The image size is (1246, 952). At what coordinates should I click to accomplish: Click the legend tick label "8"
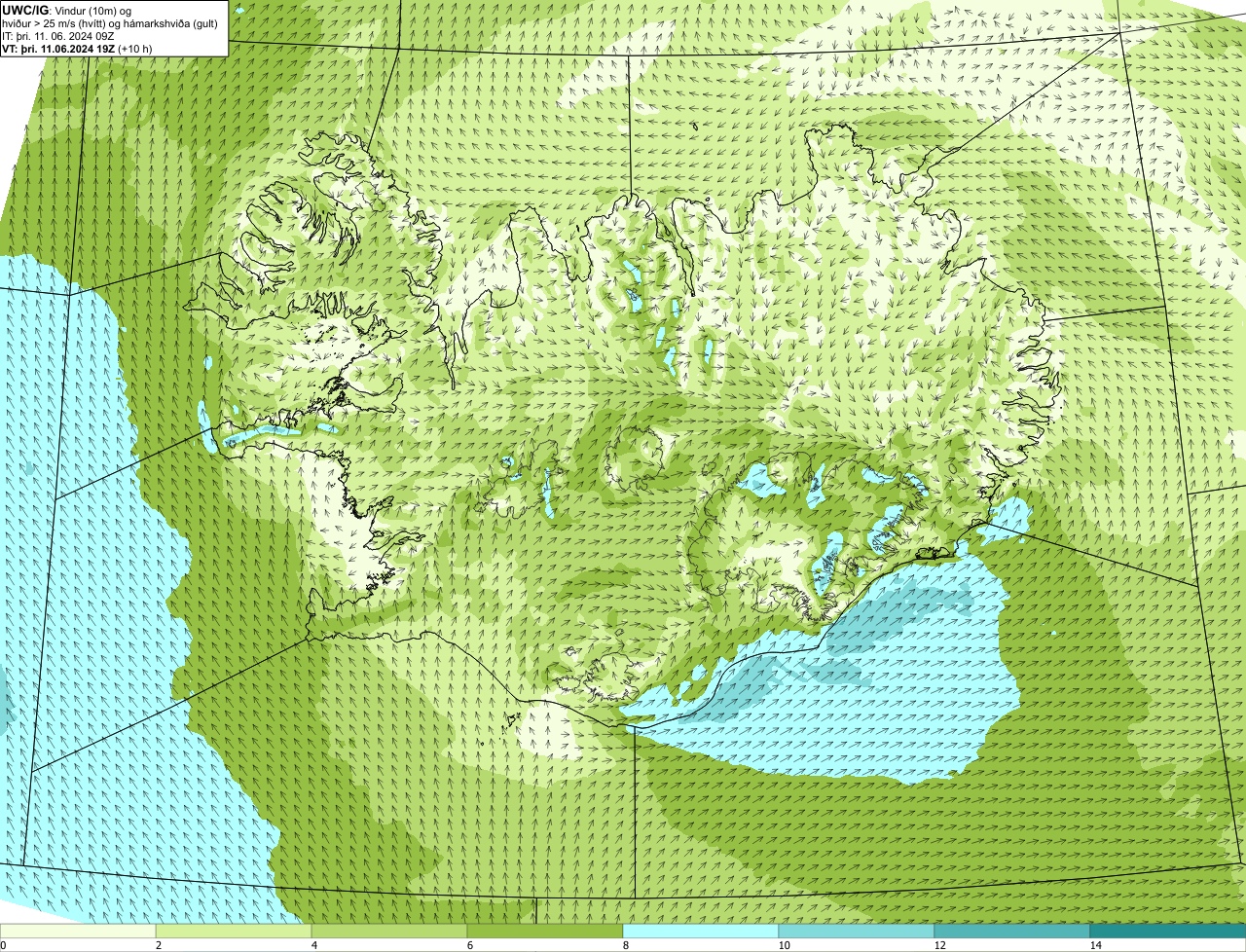click(x=625, y=945)
